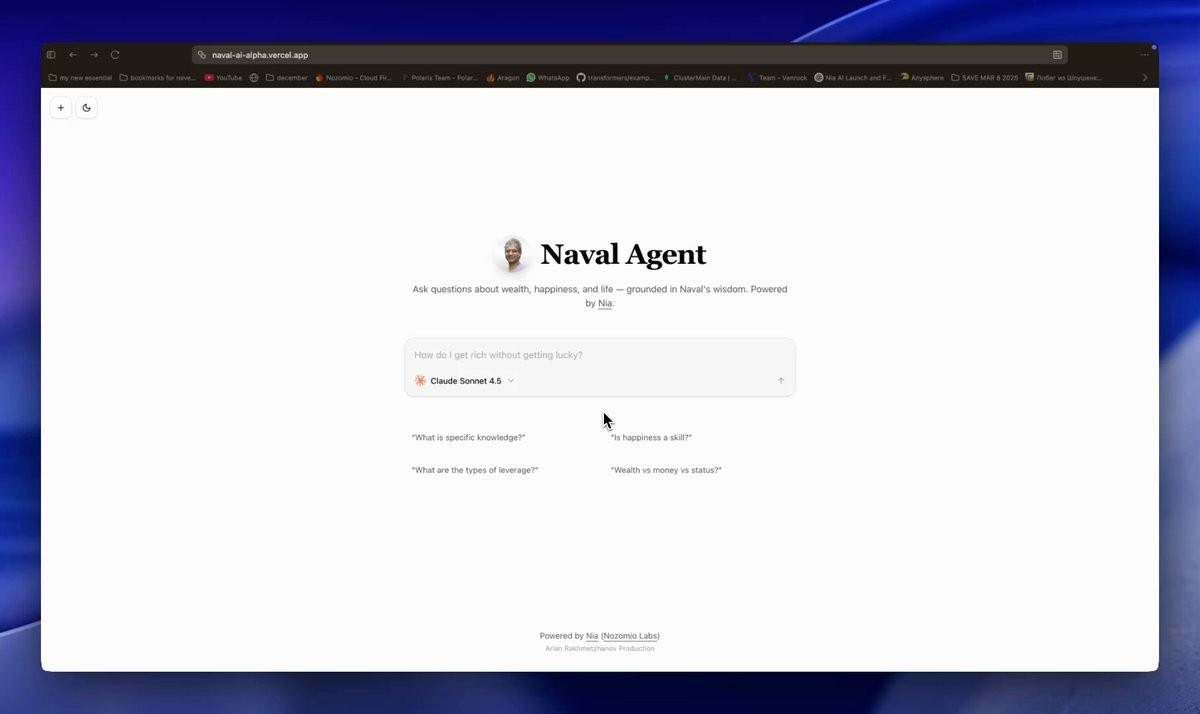Open the GitHub transformers/examp... bookmark
Viewport: 1200px width, 714px height.
(x=615, y=77)
